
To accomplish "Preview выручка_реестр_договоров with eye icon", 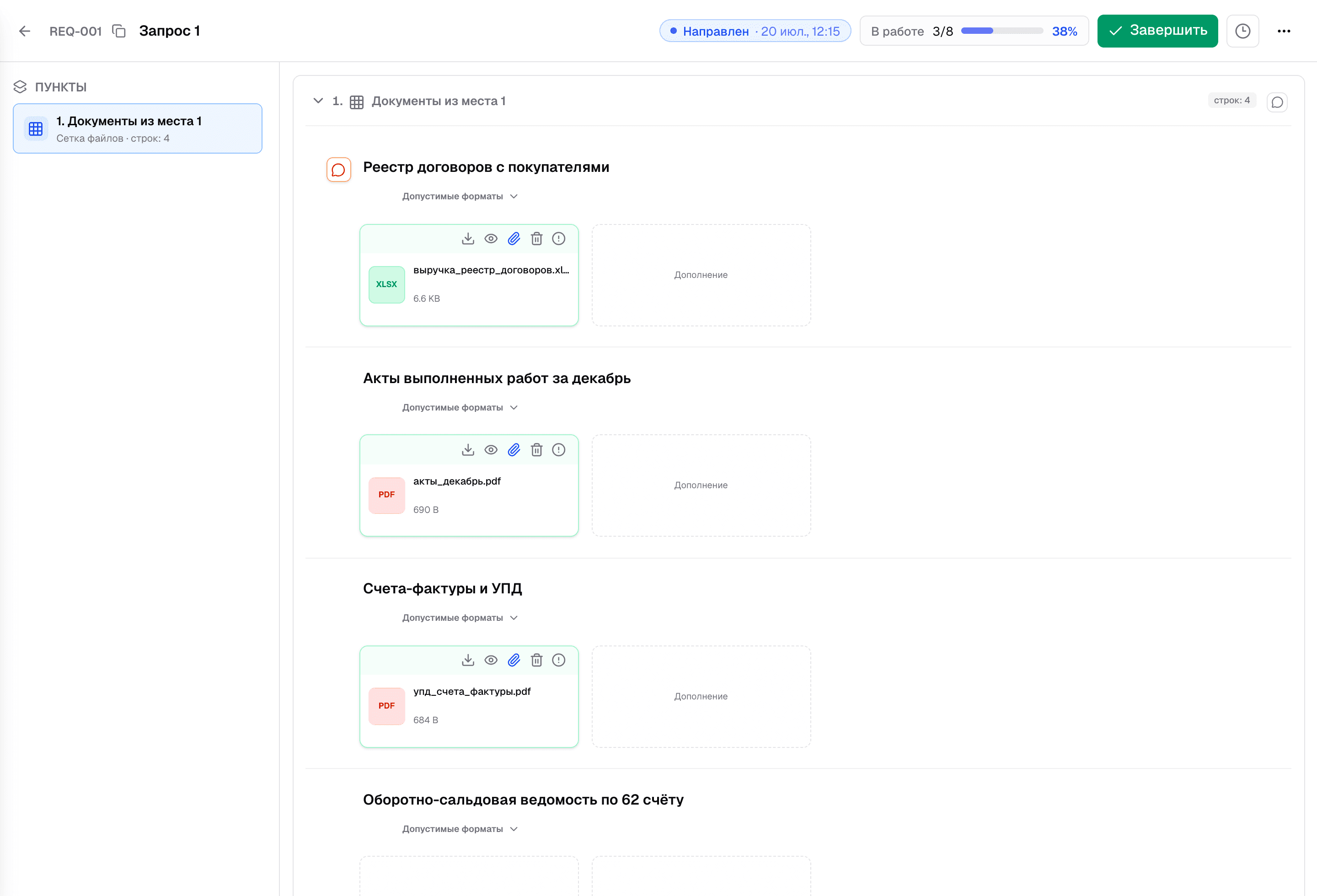I will [x=491, y=239].
